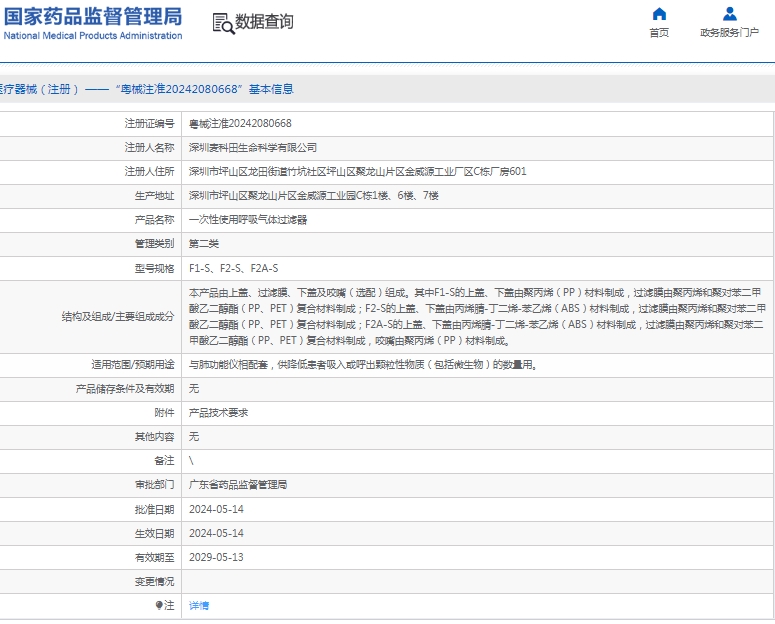This screenshot has width=775, height=624.
Task: Click the structure description paragraph starting 本产品由上盖
Action: (477, 316)
